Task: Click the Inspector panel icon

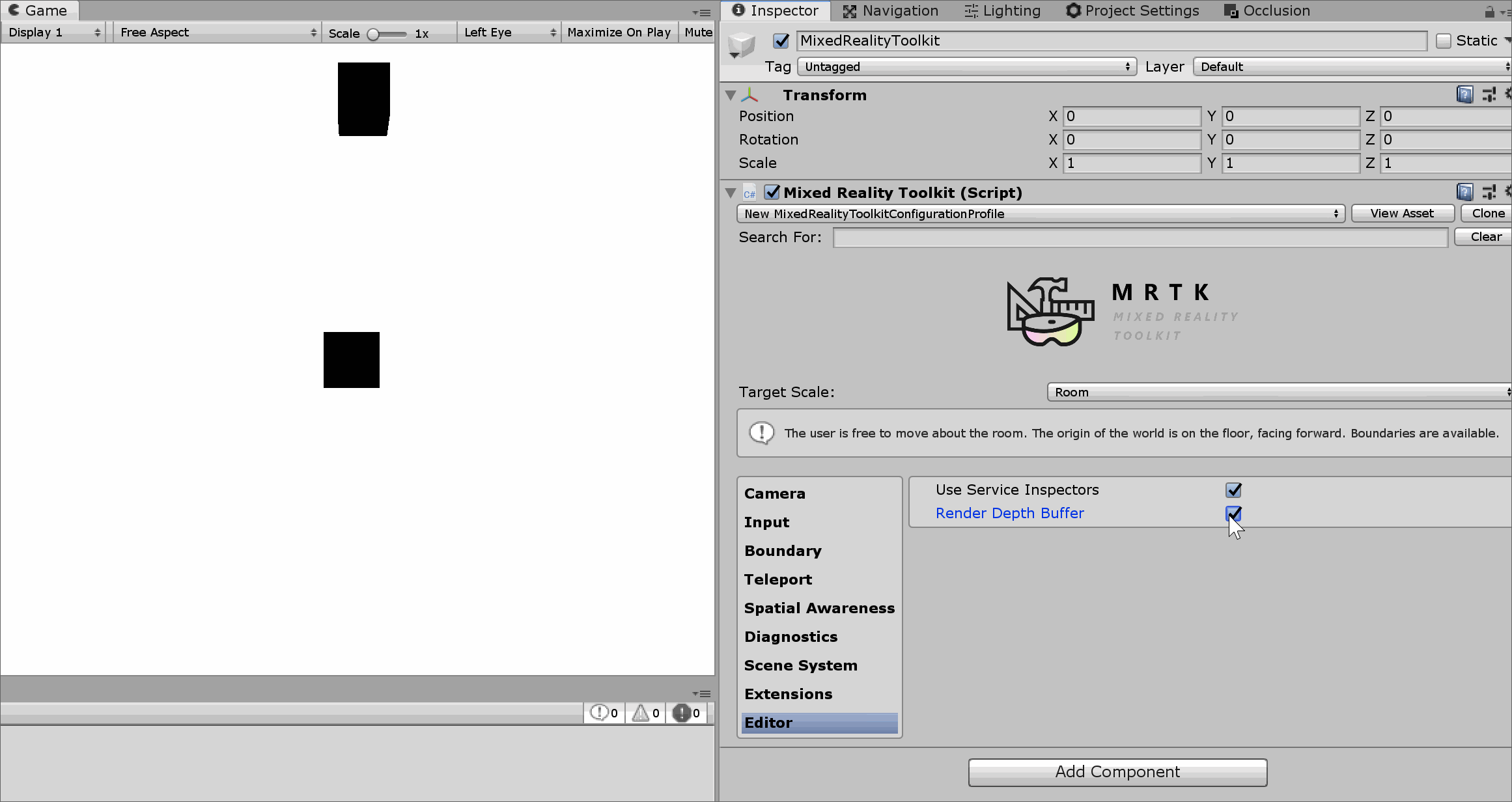Action: [738, 10]
